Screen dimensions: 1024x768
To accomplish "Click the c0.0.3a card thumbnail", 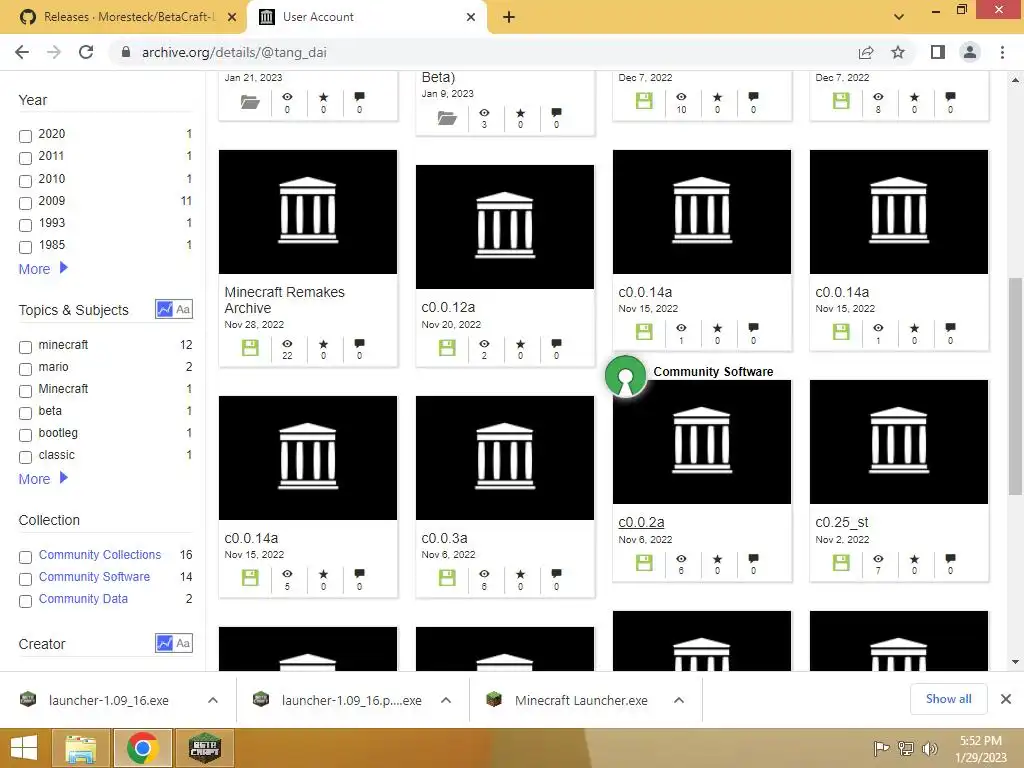I will click(505, 458).
